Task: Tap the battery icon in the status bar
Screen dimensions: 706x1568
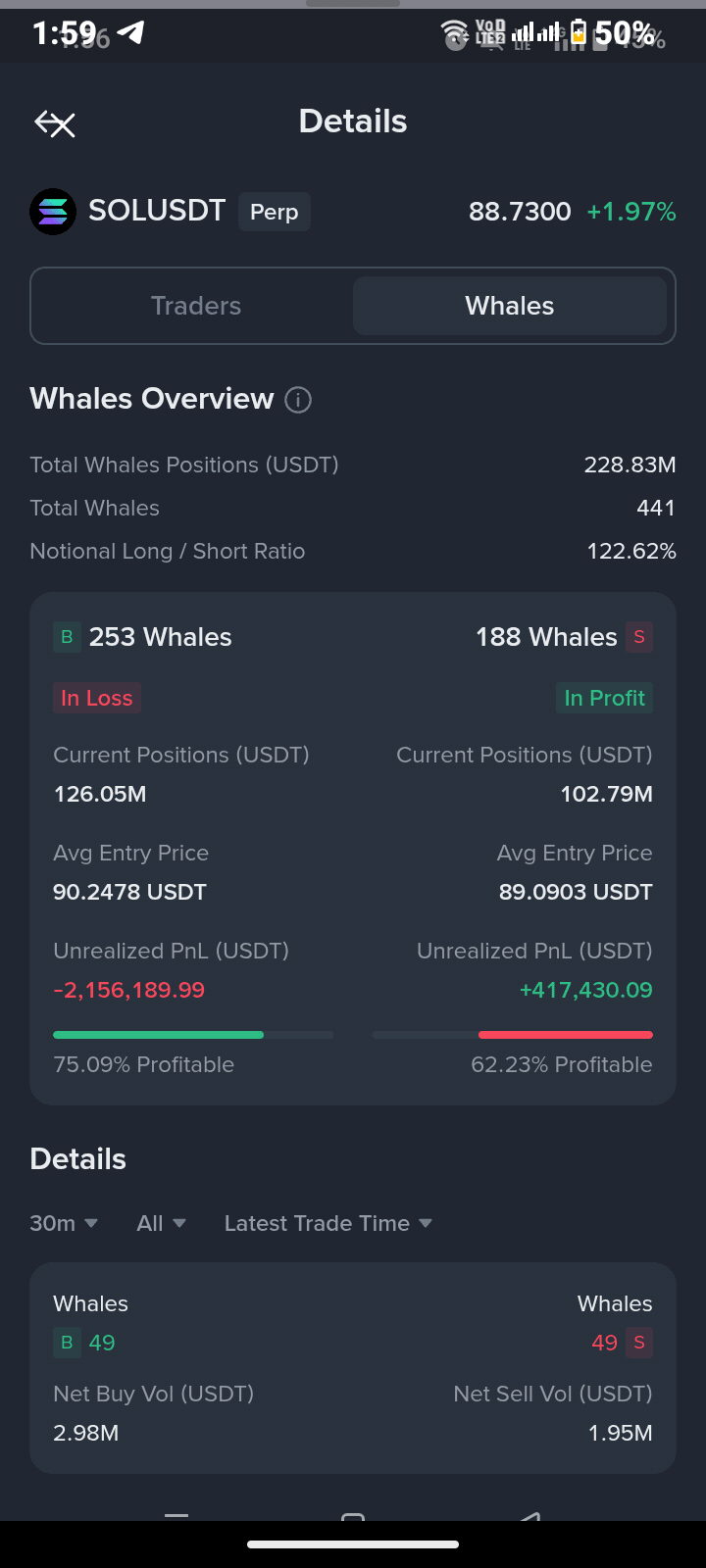Action: (579, 33)
